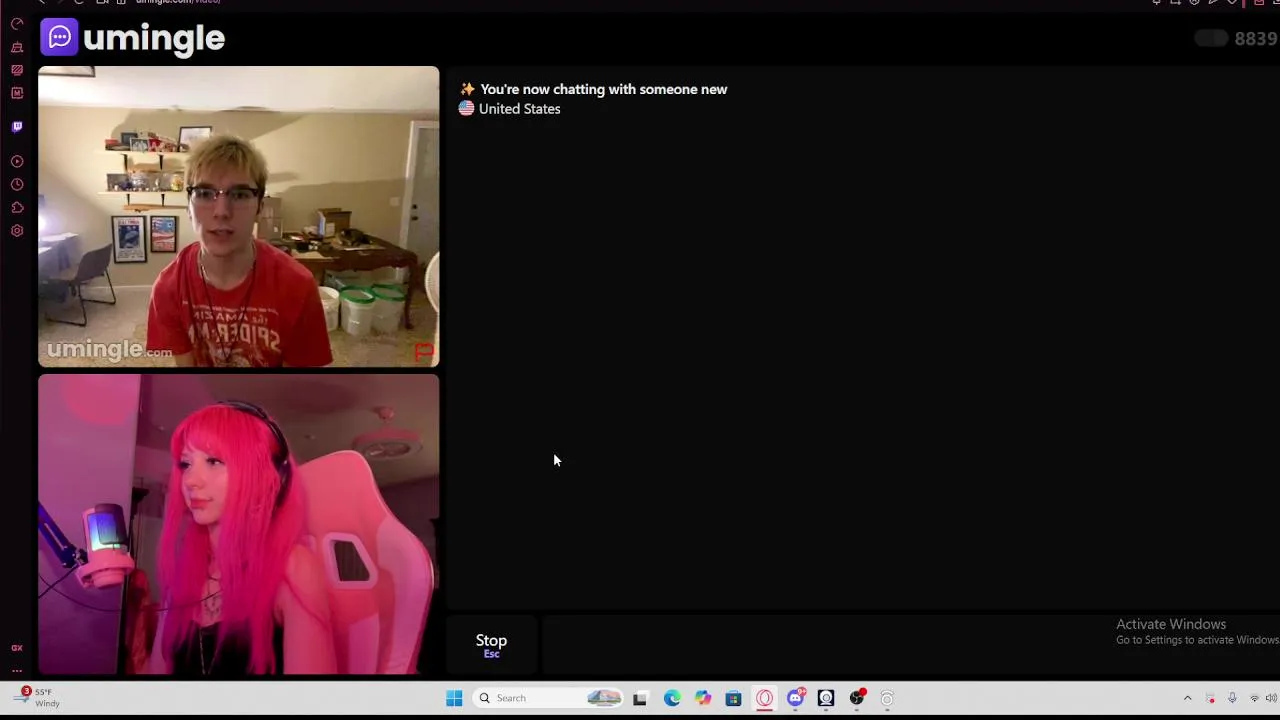Viewport: 1280px width, 720px height.
Task: Open the Twitch panel in the sidebar
Action: (x=17, y=127)
